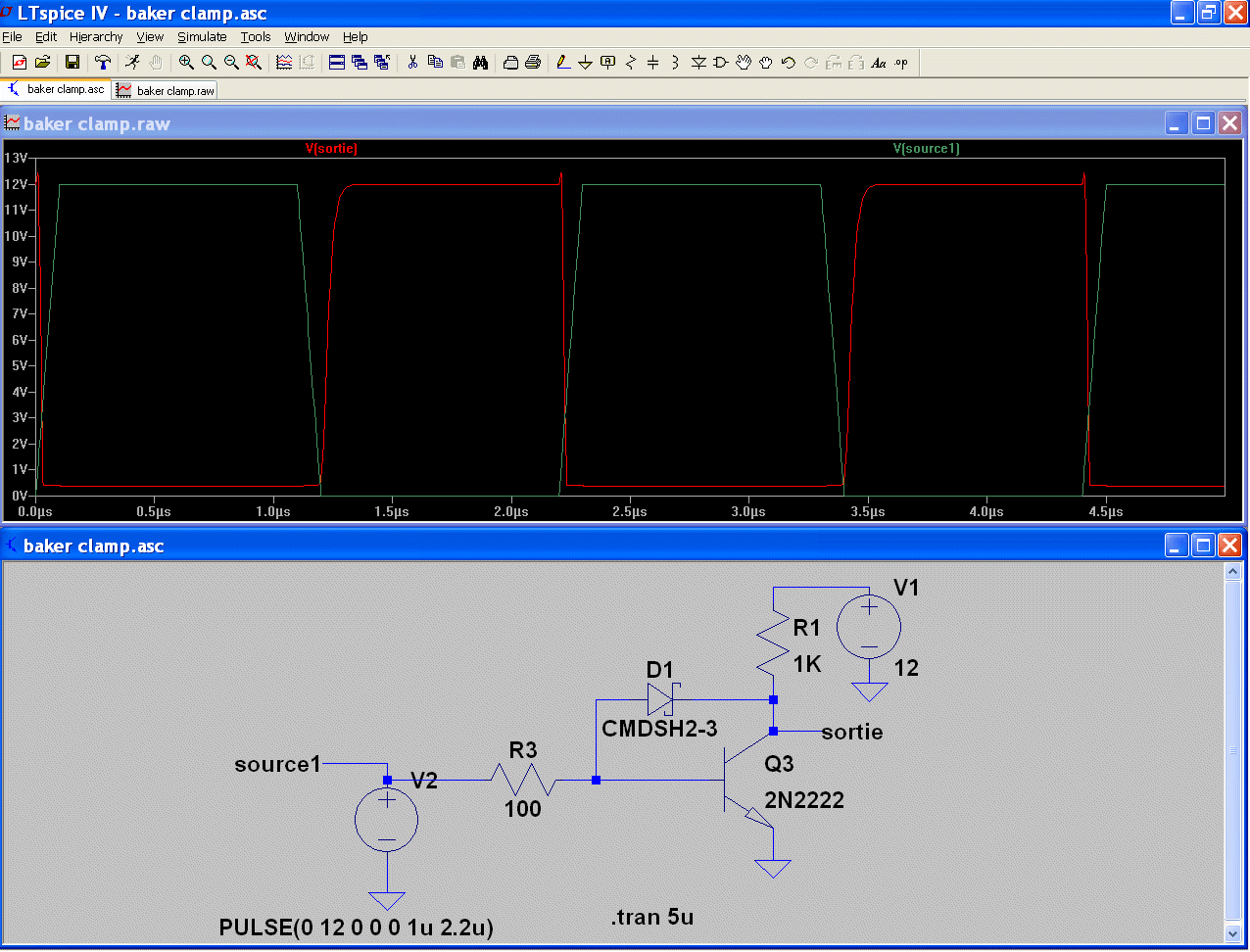Select the Draw Wire pencil tool

tap(563, 63)
